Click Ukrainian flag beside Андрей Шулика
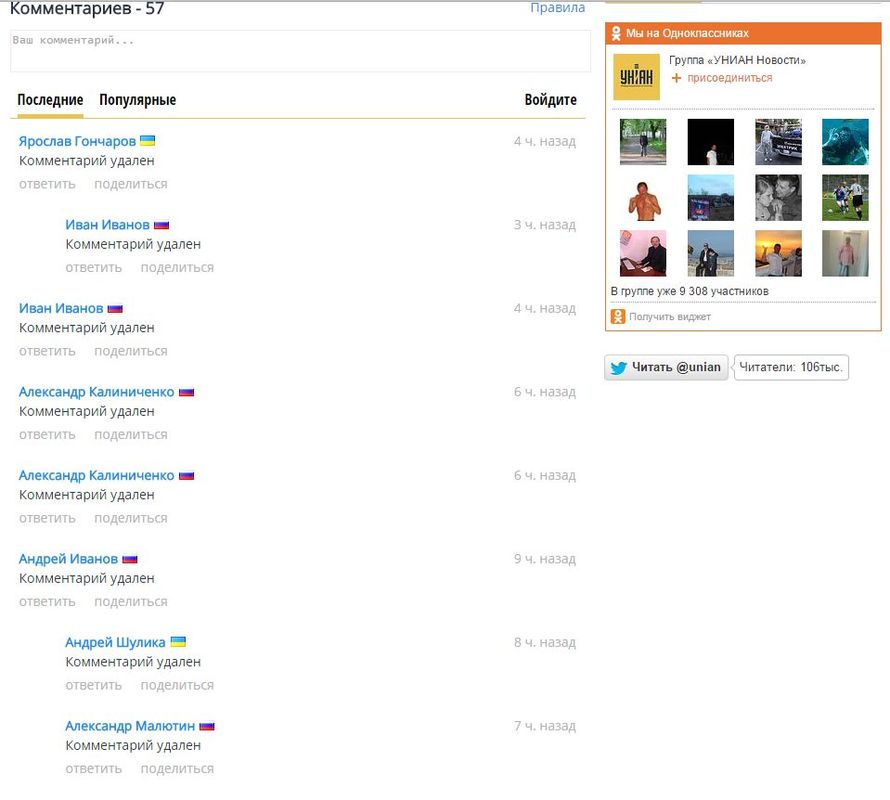The height and width of the screenshot is (800, 890). (x=178, y=642)
